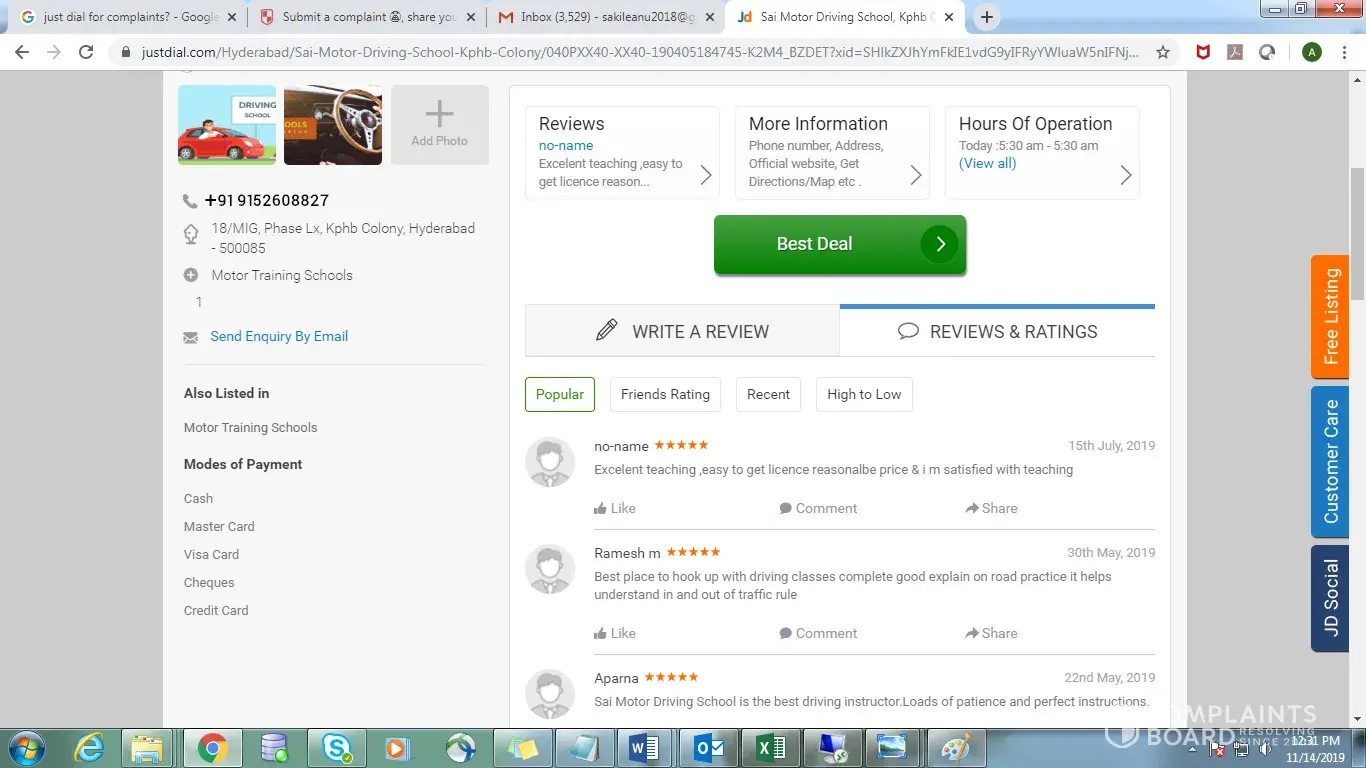Open the JD Social side tab

click(1330, 599)
